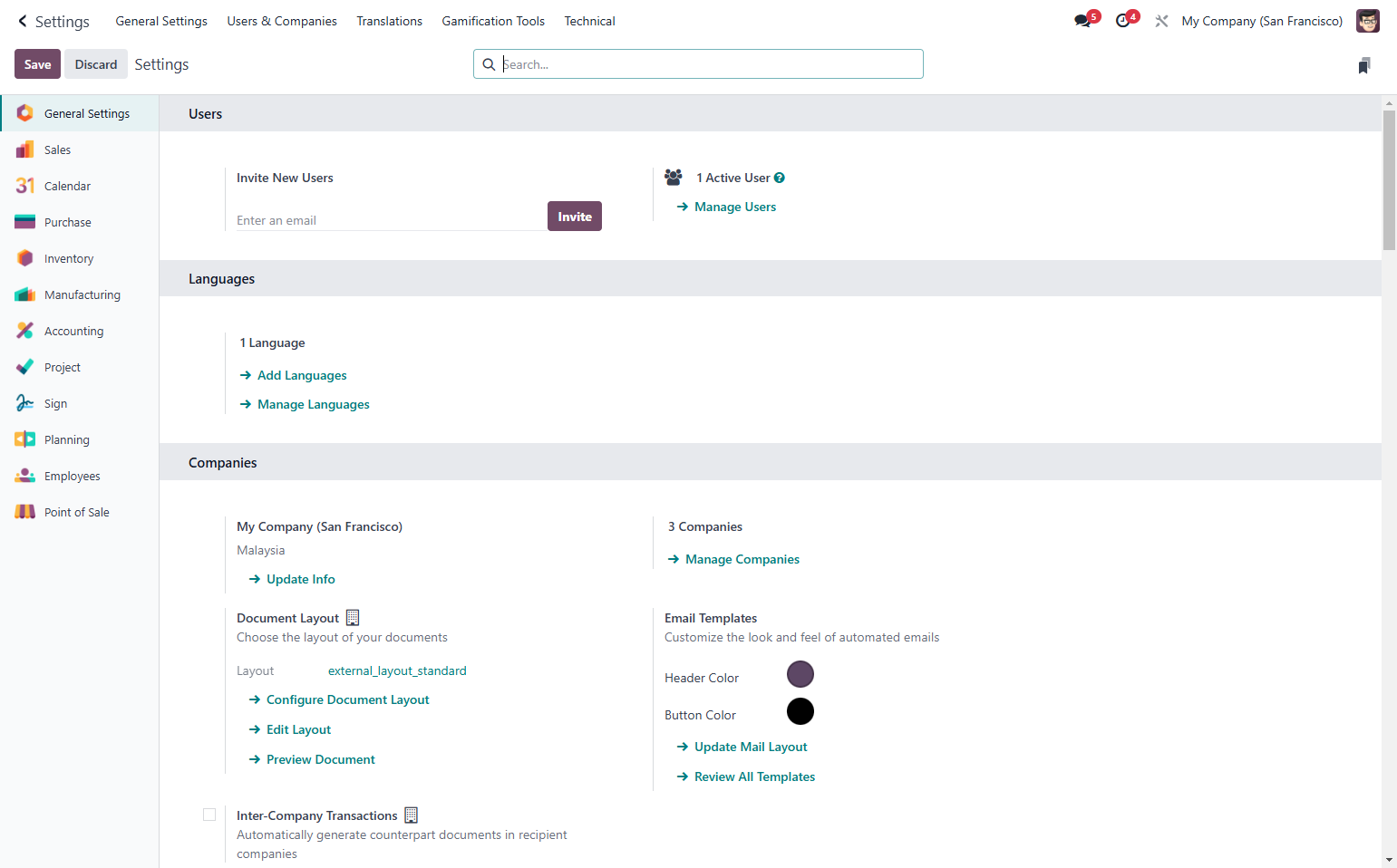This screenshot has height=868, width=1397.
Task: Open Sales settings in sidebar
Action: [80, 149]
